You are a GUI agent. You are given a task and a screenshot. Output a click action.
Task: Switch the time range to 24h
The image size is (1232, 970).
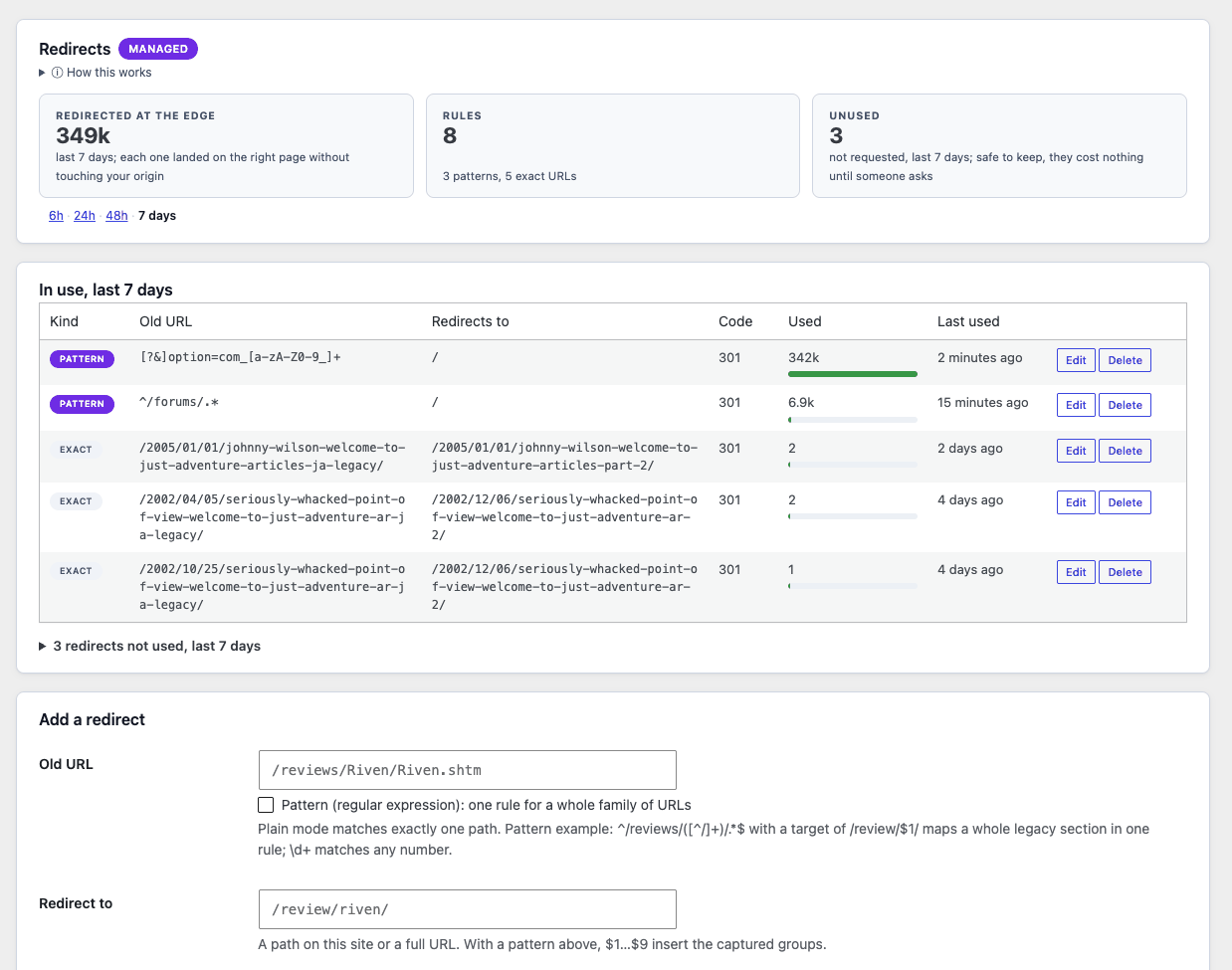(x=85, y=216)
